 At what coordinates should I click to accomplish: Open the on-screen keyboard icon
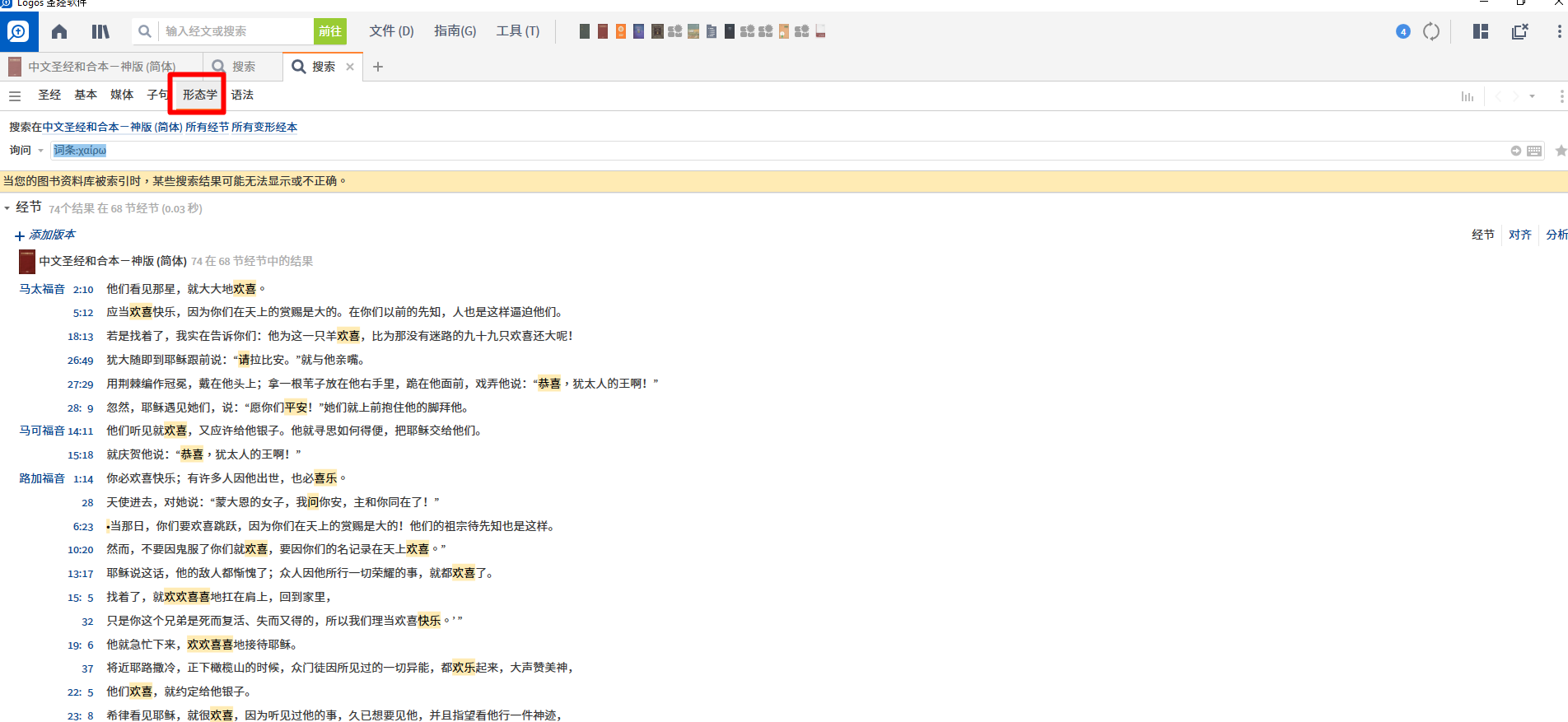pyautogui.click(x=1534, y=151)
